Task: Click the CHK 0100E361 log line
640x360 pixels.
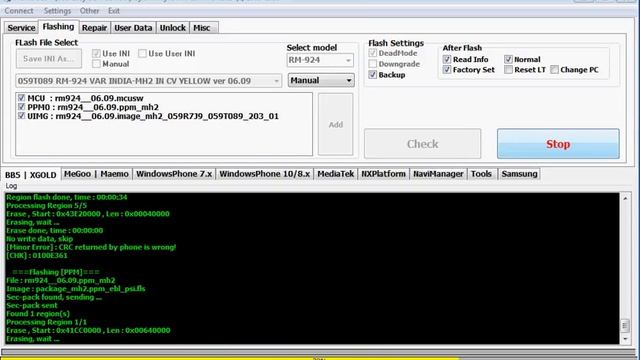Action: 37,256
